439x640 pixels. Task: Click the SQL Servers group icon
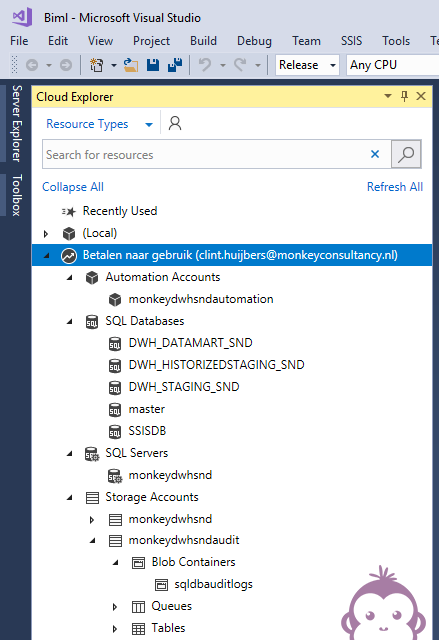click(x=92, y=454)
